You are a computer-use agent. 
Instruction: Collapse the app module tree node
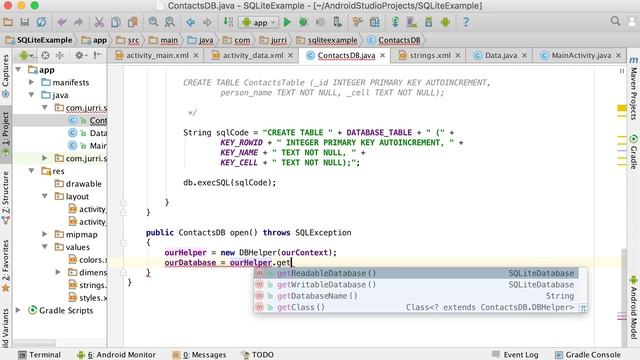[18, 70]
